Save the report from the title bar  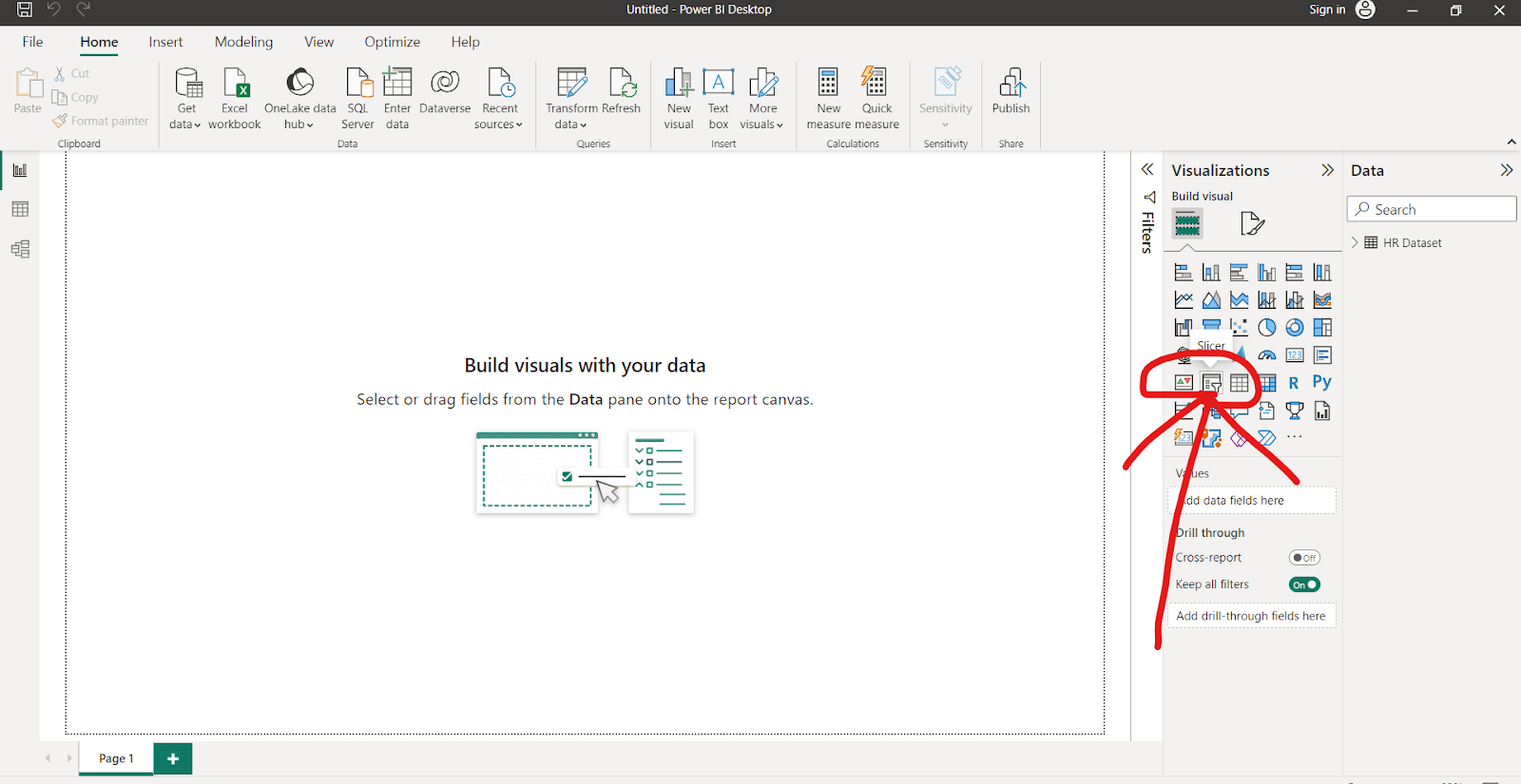[x=25, y=10]
